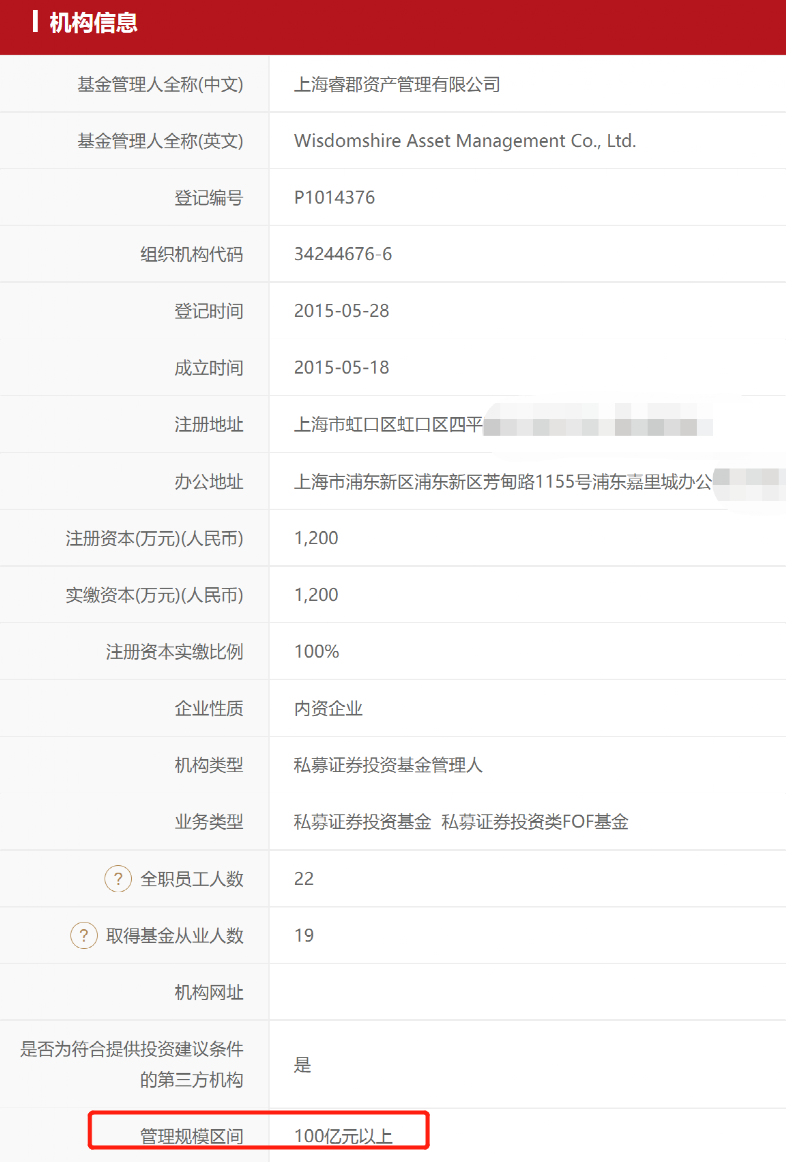Select the company name 上海睿郡资产管理有限公司
The image size is (786, 1162).
[397, 84]
